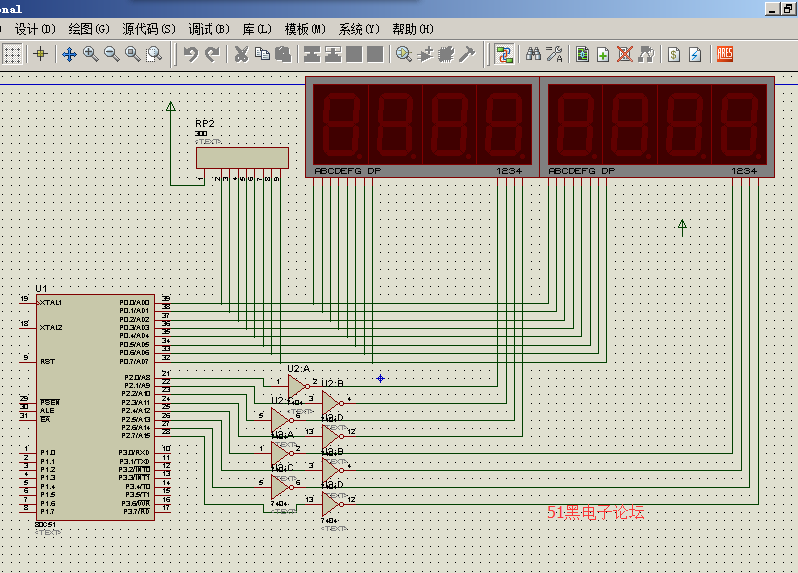Open the 系统(Y) menu
This screenshot has height=573, width=798.
click(x=359, y=29)
